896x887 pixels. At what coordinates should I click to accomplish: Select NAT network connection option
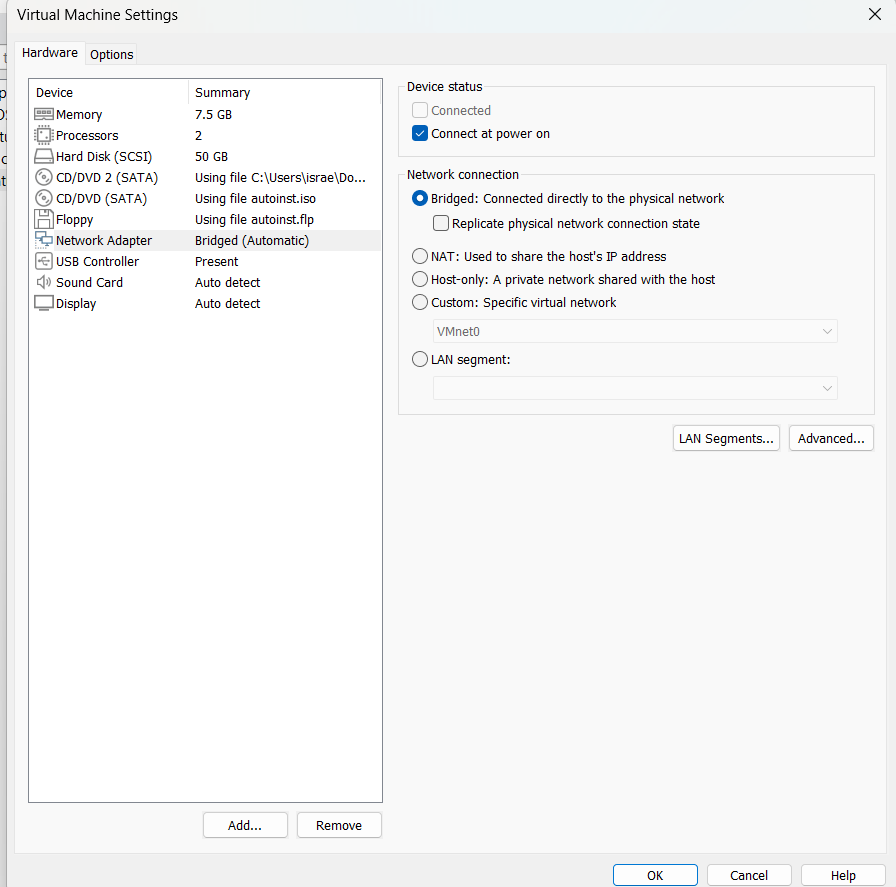coord(420,256)
